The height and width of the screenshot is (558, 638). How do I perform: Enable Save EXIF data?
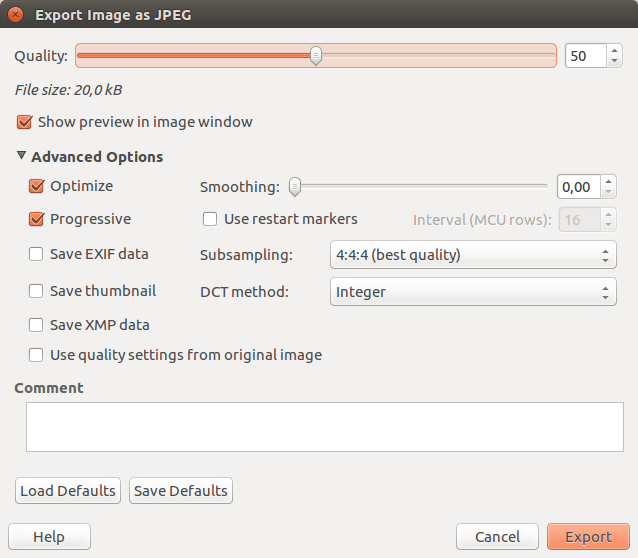click(x=37, y=255)
